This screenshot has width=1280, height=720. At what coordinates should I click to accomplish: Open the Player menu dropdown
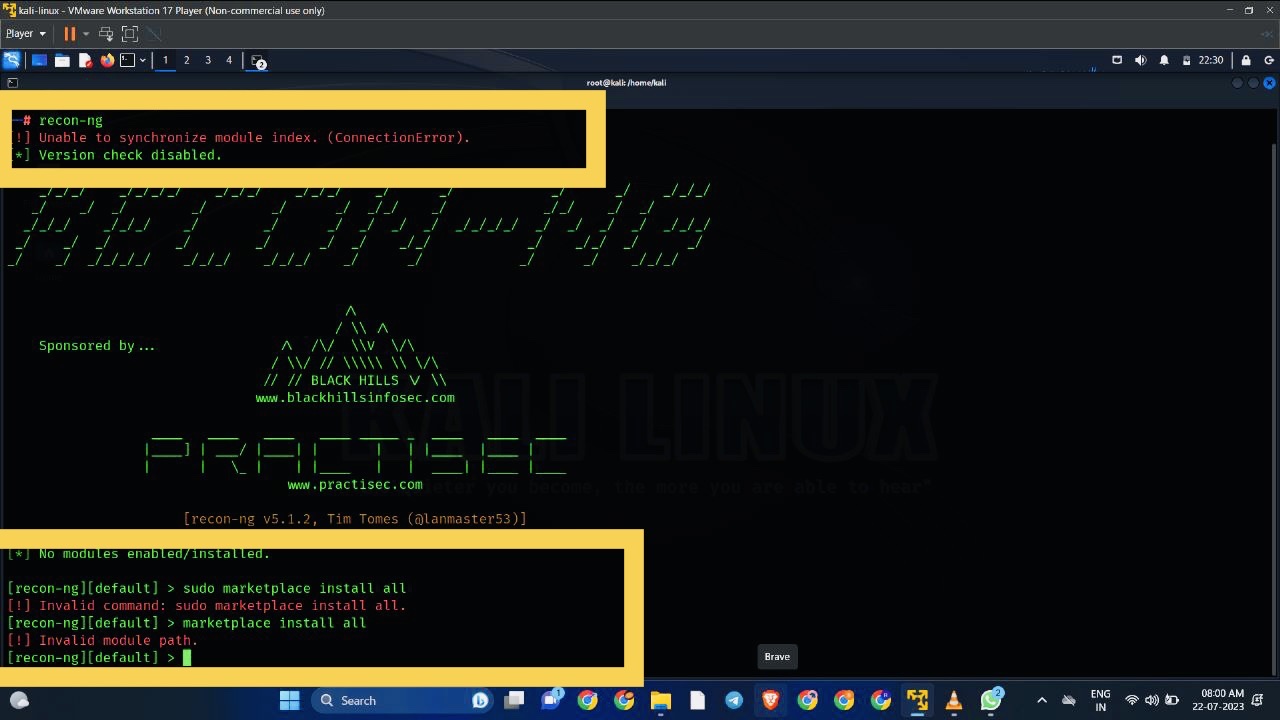(21, 33)
